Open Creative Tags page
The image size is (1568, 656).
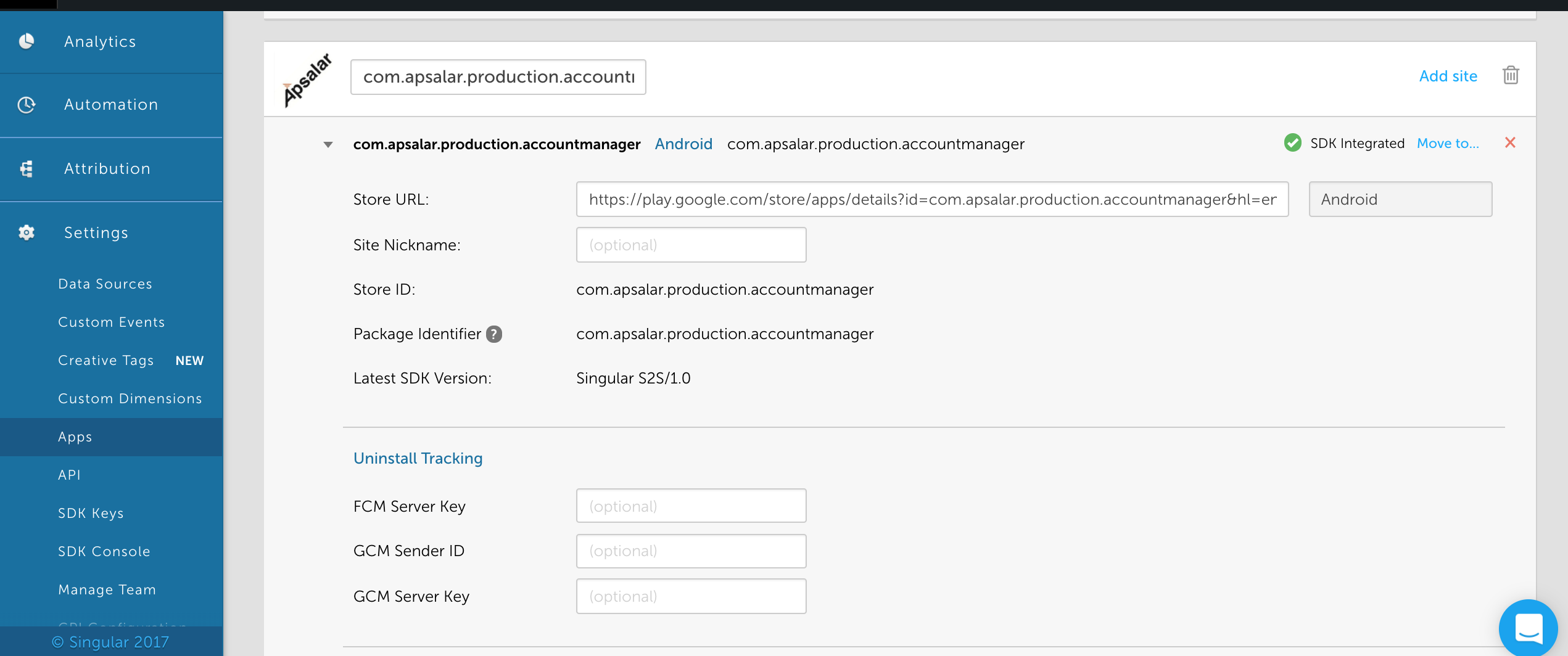click(x=105, y=360)
